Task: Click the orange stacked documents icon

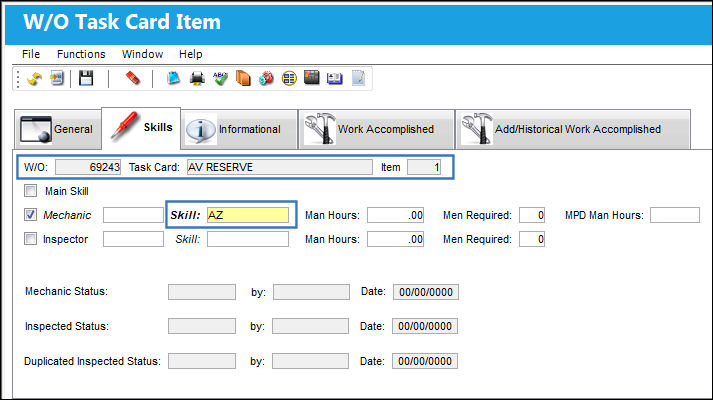Action: [243, 78]
